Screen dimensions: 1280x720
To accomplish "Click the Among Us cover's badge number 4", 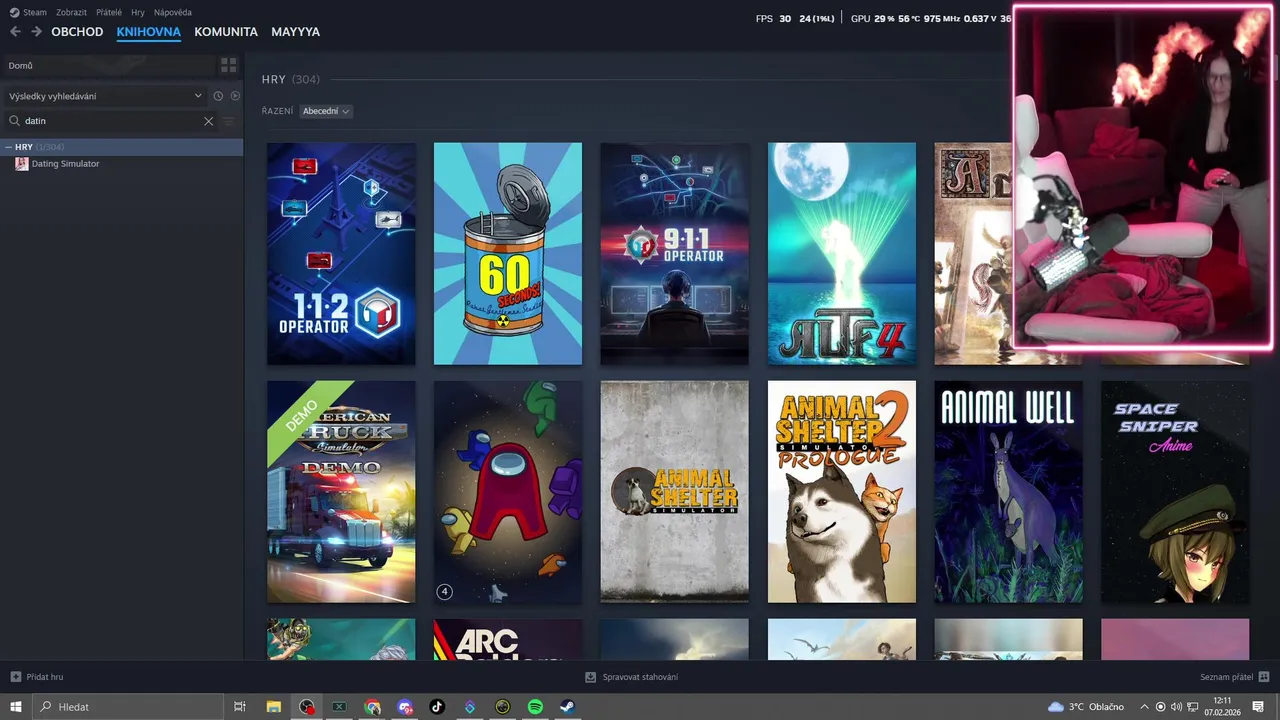I will 445,592.
